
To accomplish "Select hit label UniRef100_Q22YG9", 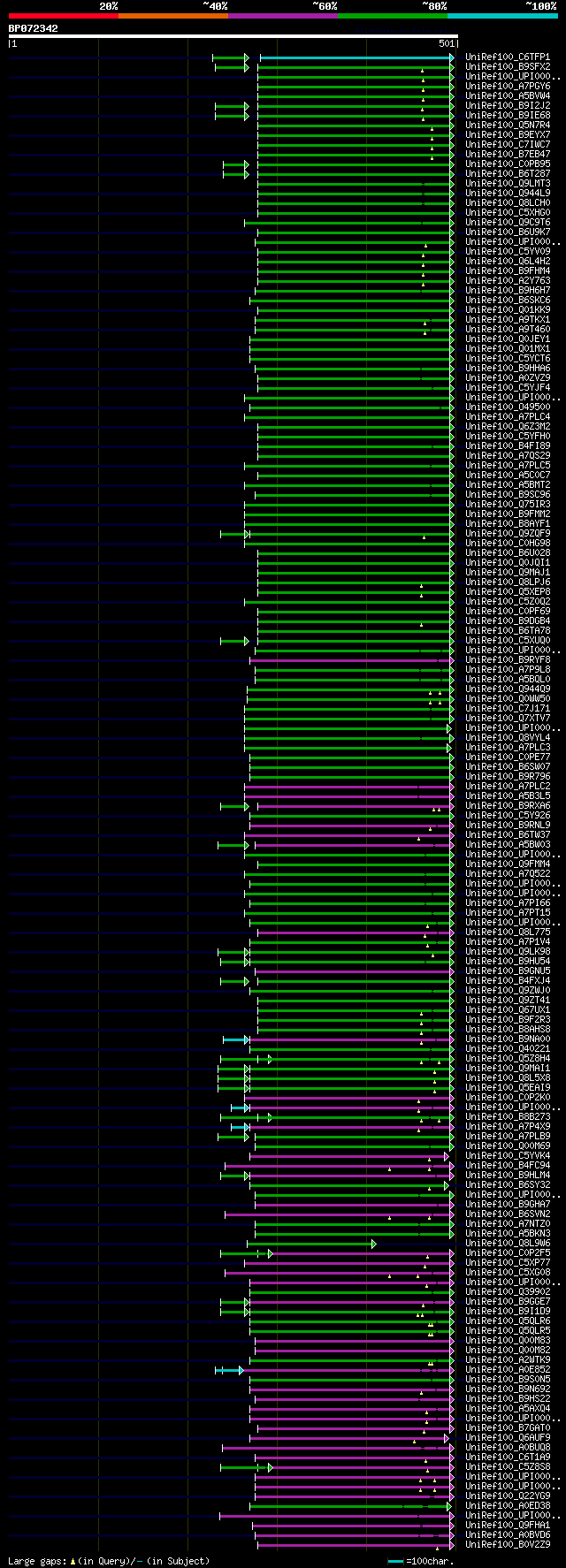I will pos(508,1496).
